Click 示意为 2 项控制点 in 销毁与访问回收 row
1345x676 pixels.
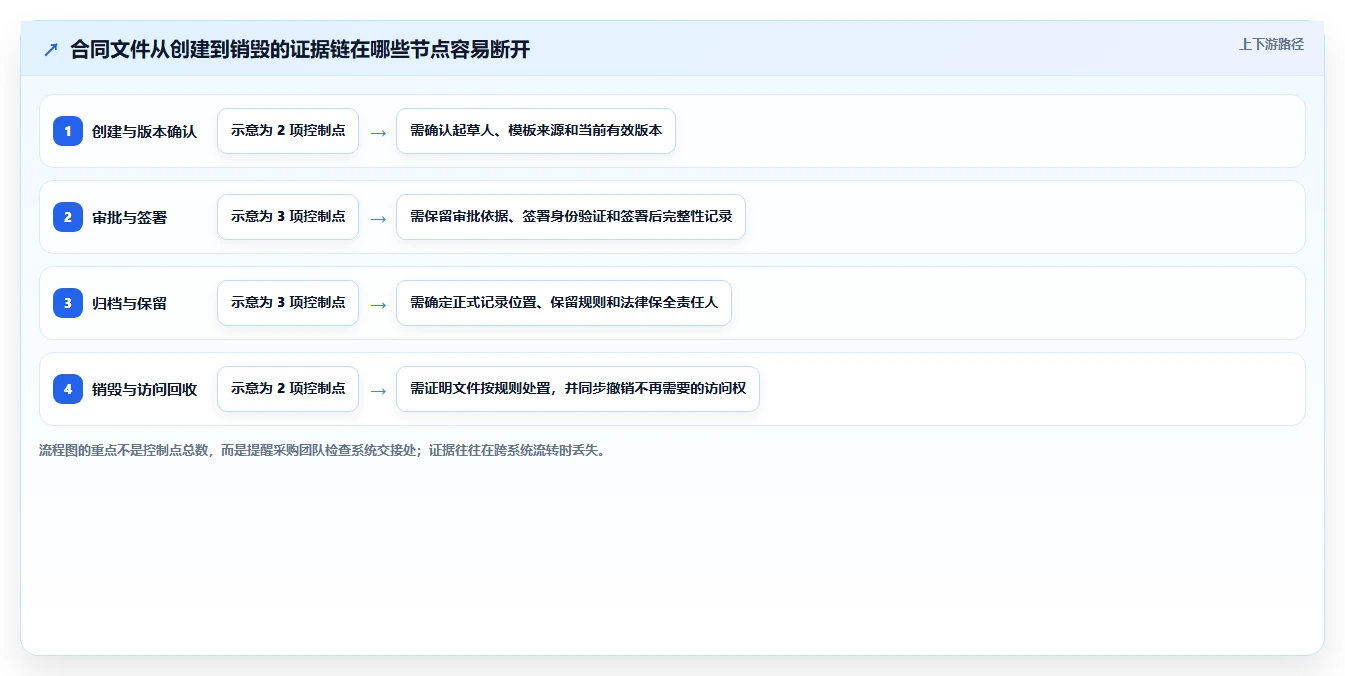click(288, 389)
